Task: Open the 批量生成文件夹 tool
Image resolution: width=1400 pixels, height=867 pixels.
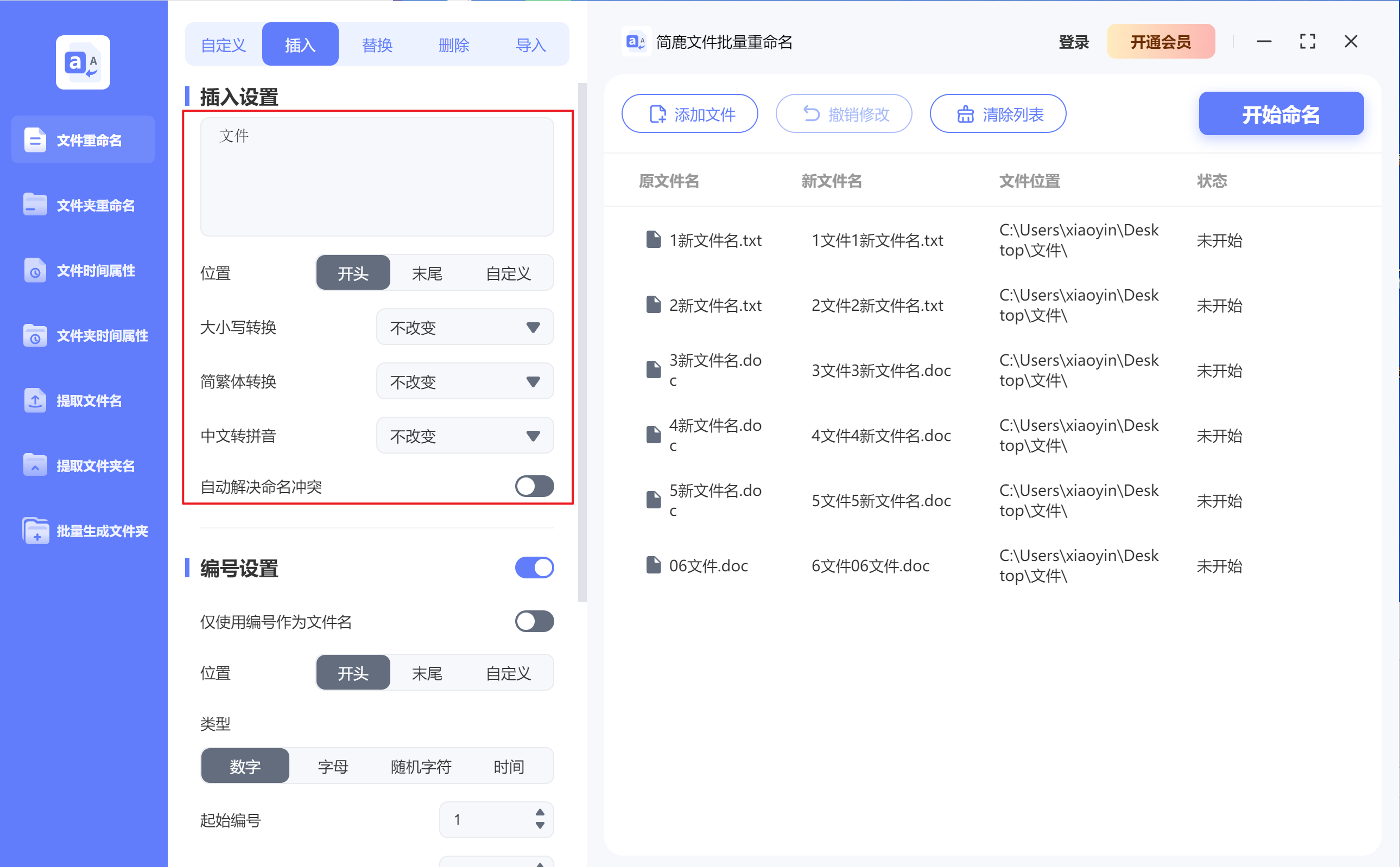Action: coord(83,531)
